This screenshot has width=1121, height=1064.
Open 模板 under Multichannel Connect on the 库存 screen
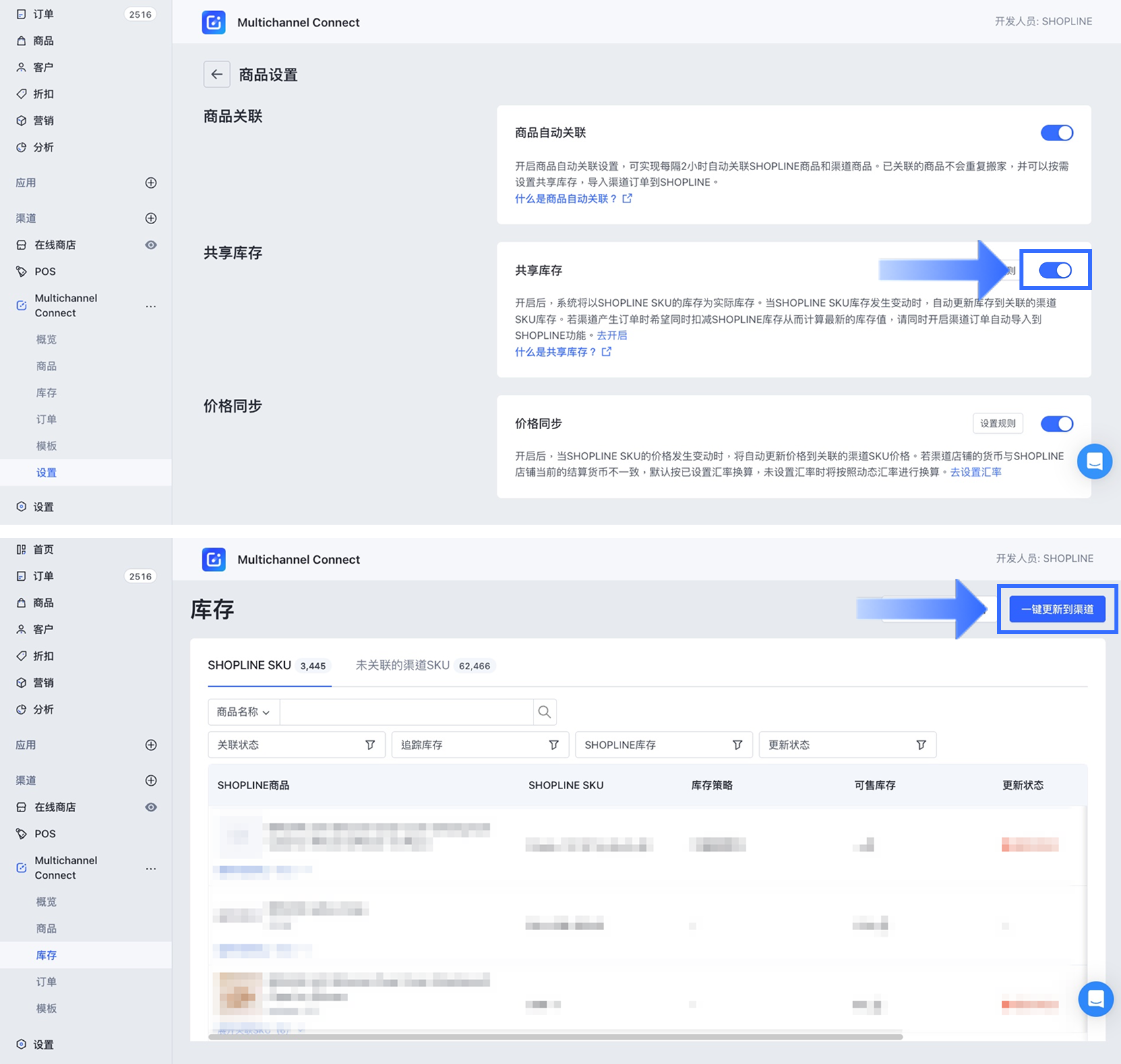click(46, 1009)
